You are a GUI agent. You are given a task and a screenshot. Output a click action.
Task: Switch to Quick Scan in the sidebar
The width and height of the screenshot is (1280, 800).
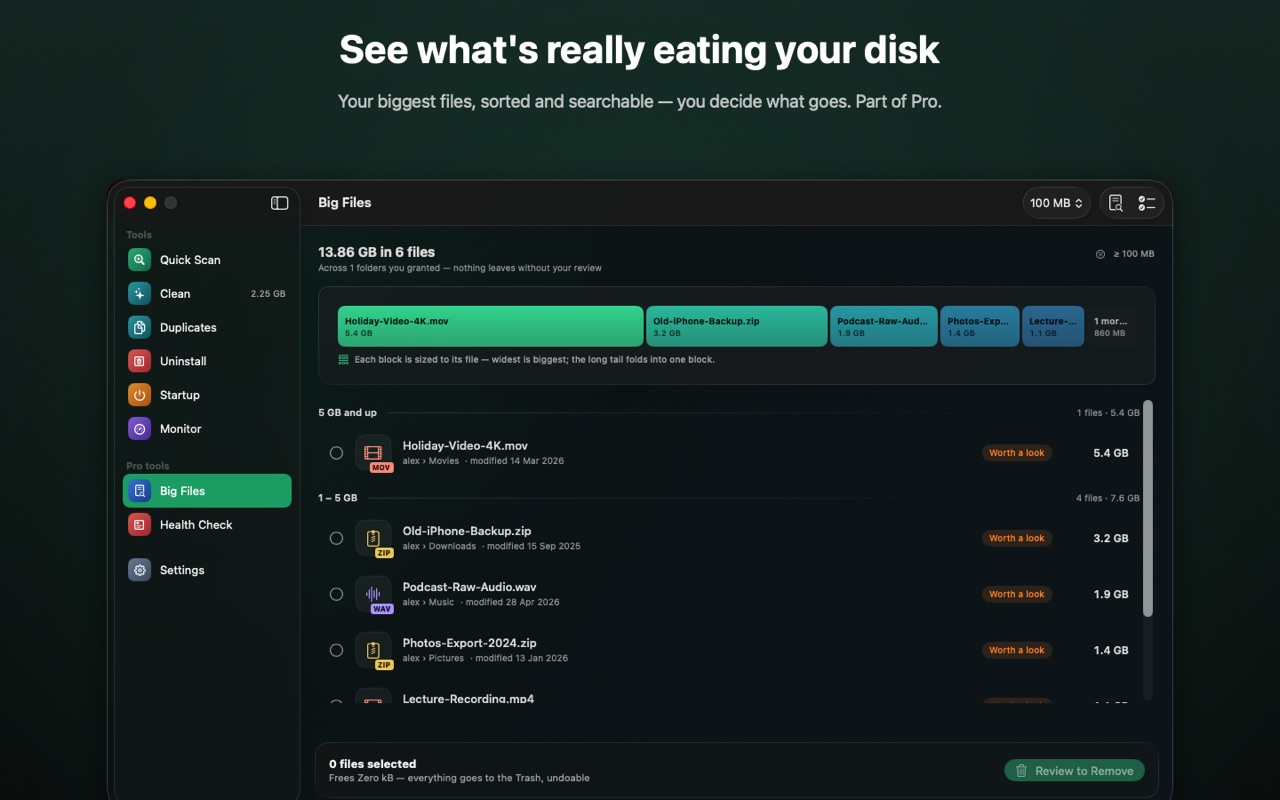[x=207, y=260]
